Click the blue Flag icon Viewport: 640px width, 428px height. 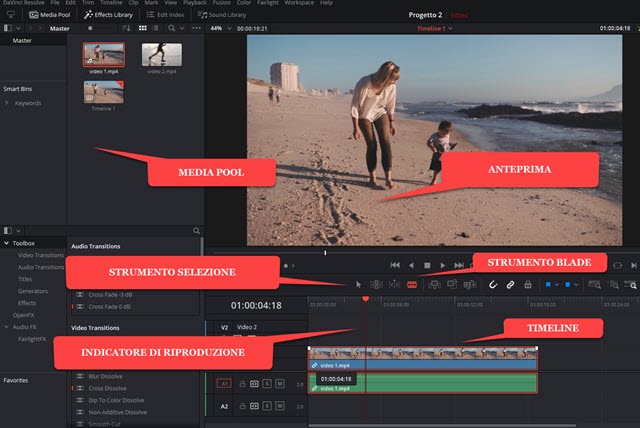click(548, 284)
